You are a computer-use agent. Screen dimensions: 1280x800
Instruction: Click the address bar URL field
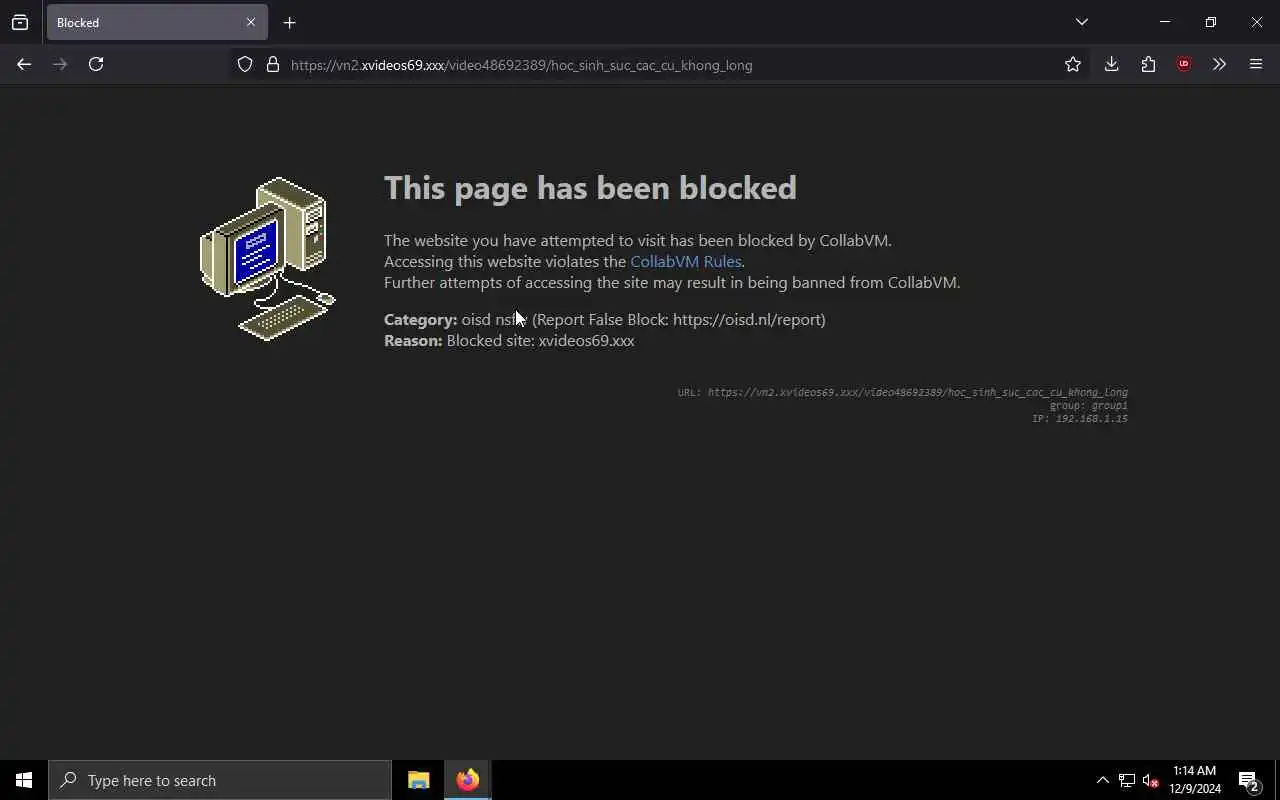point(660,65)
